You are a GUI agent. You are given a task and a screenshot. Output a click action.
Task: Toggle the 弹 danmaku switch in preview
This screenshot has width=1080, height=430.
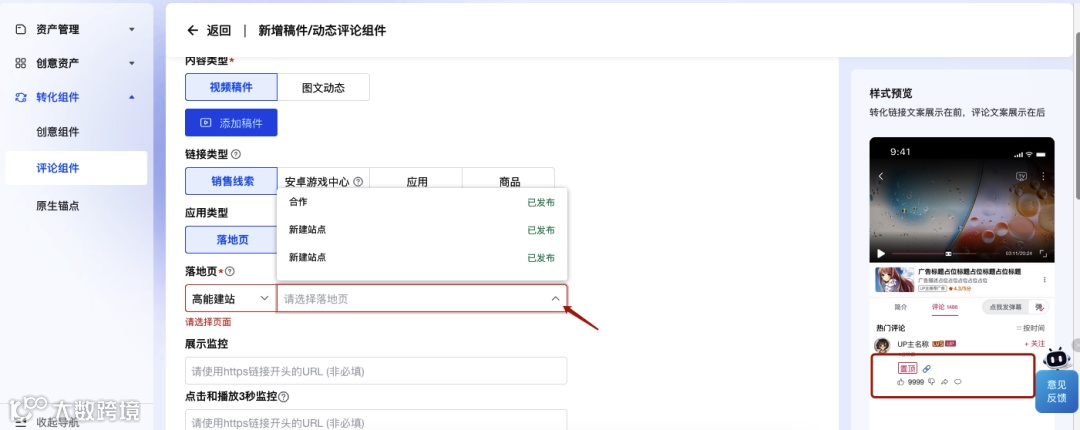(1038, 307)
